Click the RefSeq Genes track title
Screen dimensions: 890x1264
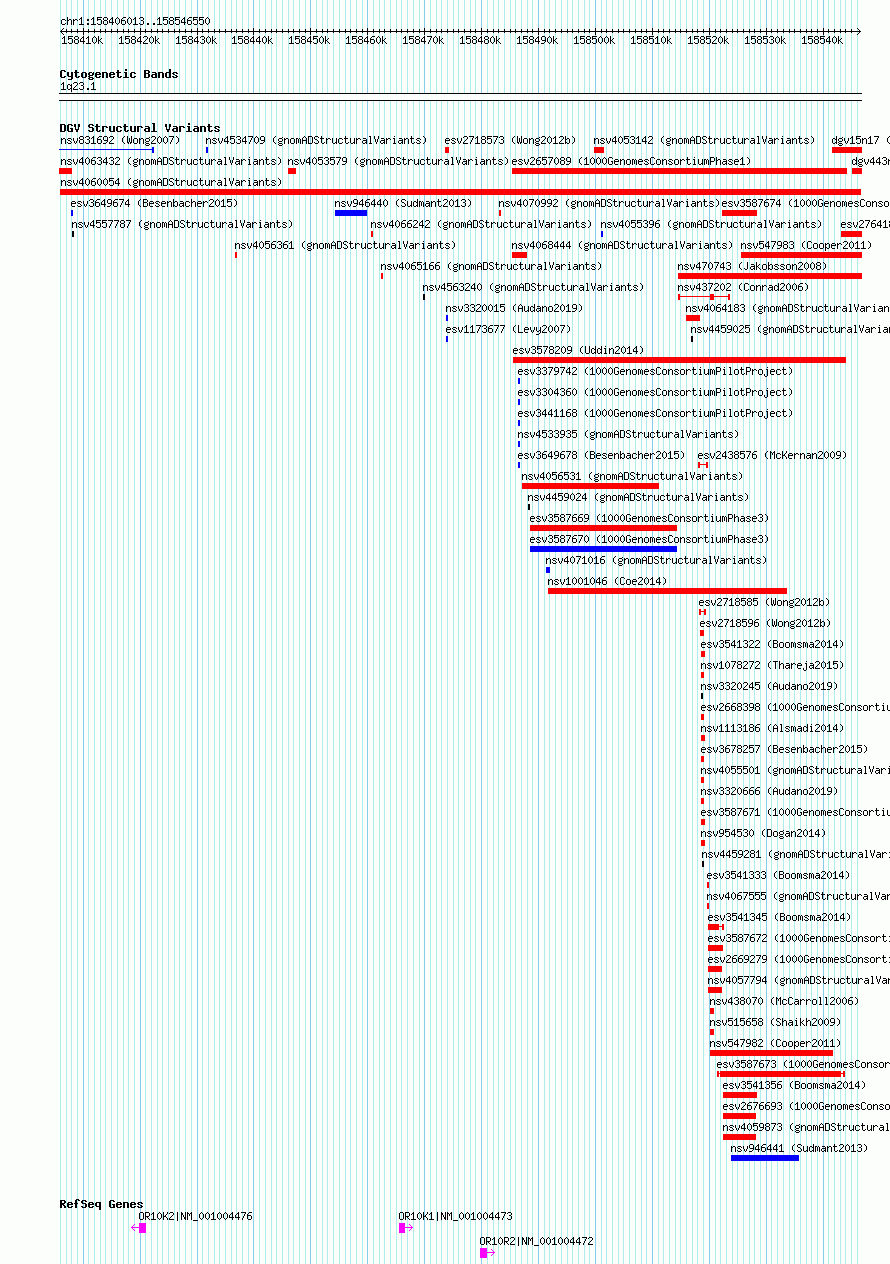(101, 1204)
